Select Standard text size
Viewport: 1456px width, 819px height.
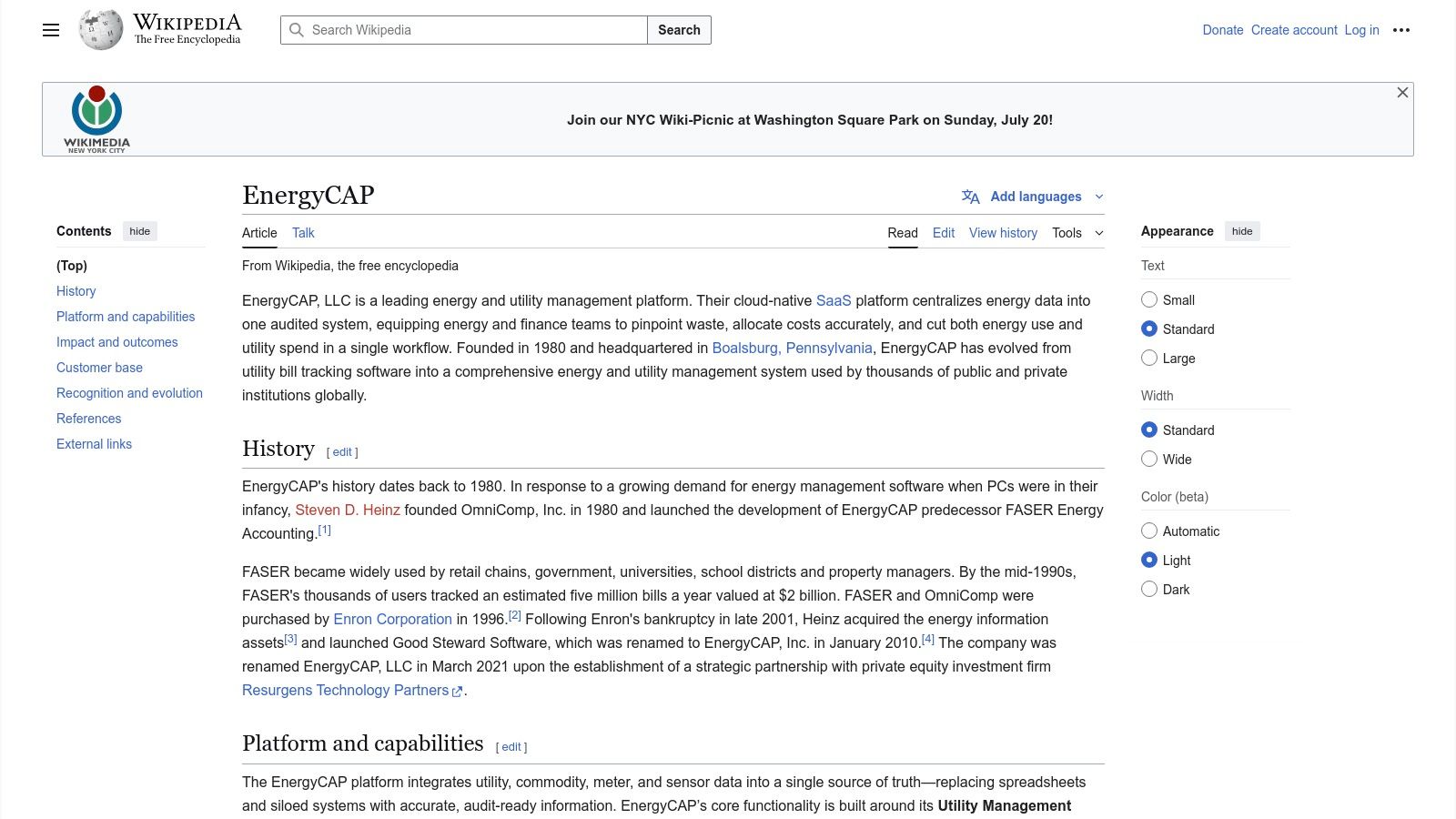coord(1149,329)
